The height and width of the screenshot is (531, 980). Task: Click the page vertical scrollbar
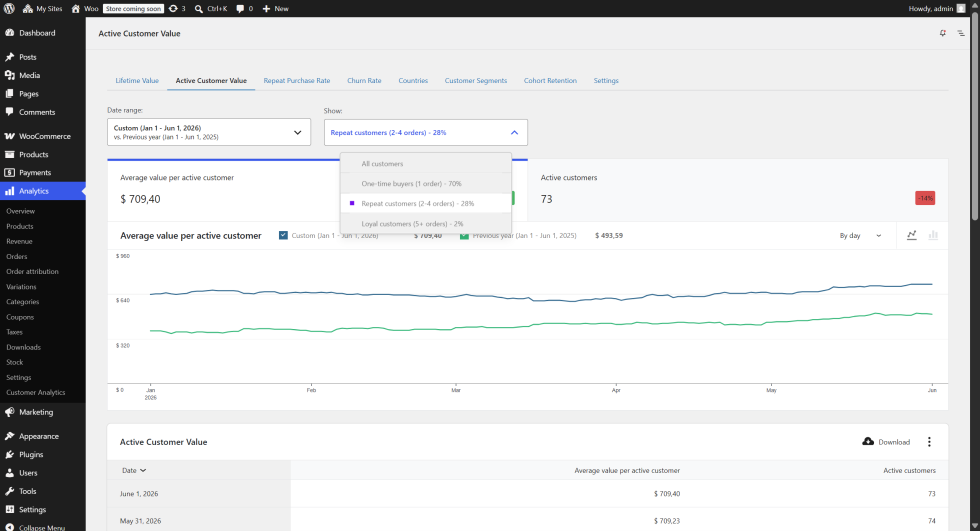click(975, 116)
